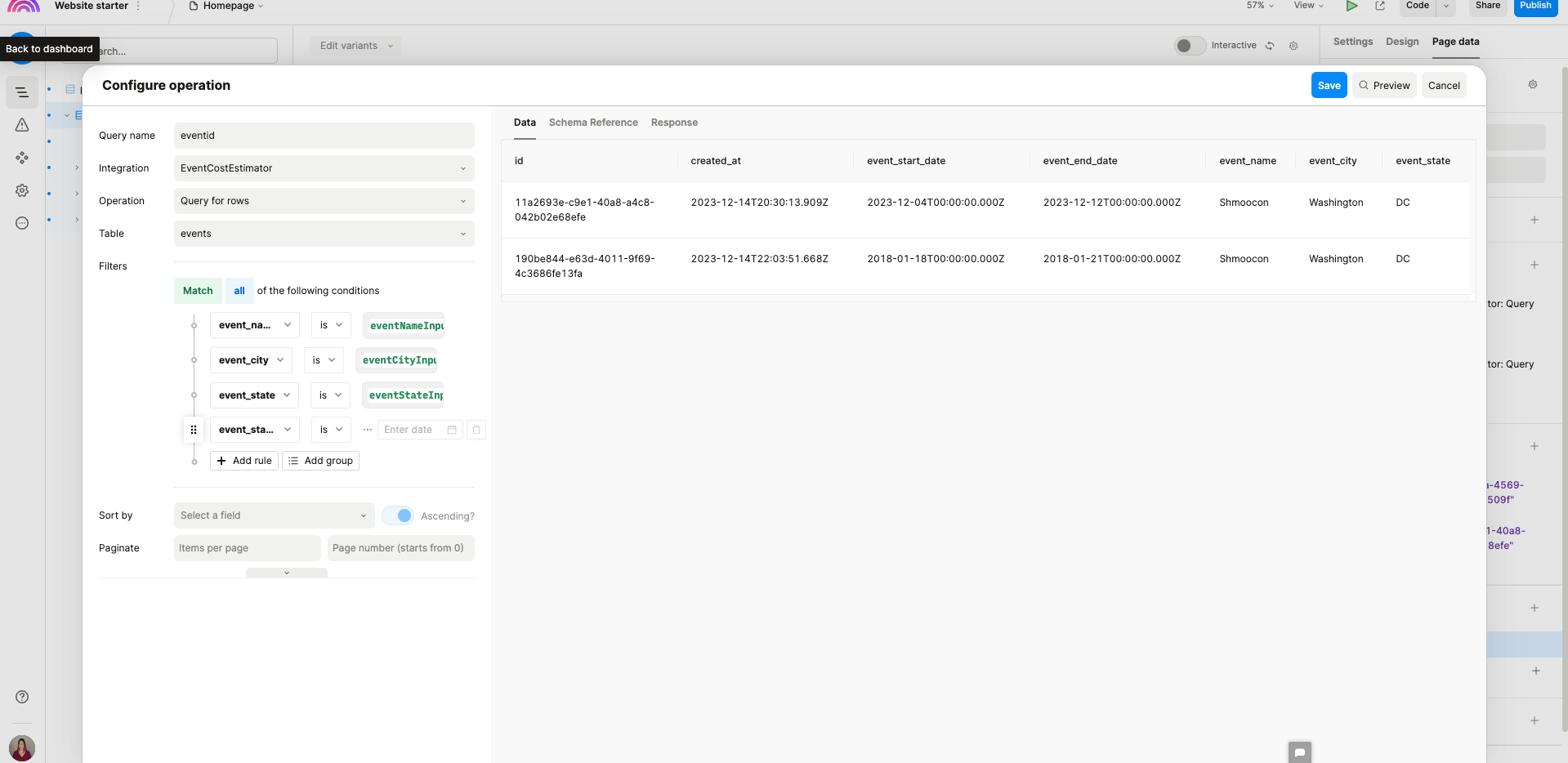Click the calendar icon in date field
This screenshot has width=1568, height=763.
click(x=452, y=430)
